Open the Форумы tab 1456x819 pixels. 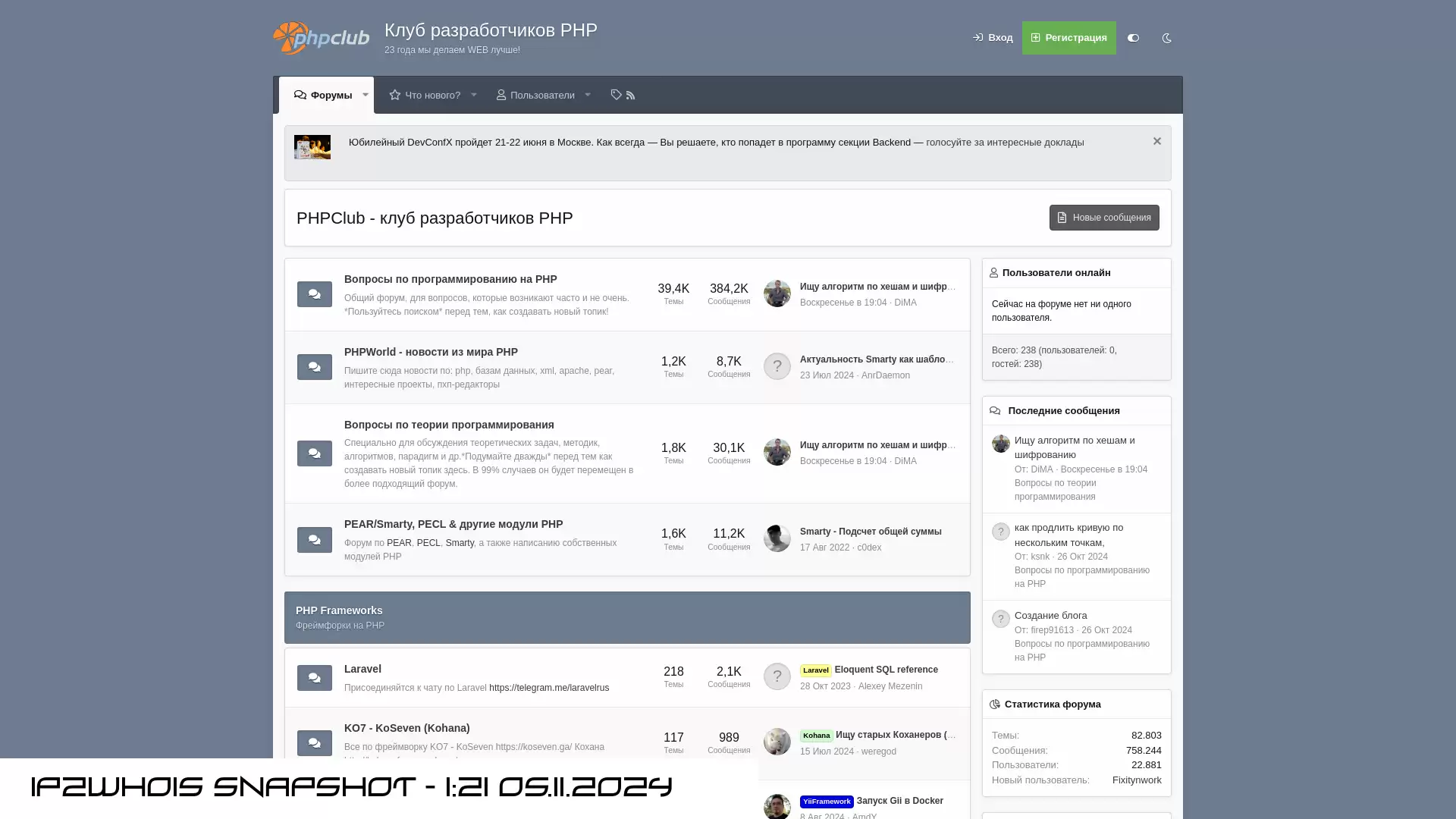[323, 95]
